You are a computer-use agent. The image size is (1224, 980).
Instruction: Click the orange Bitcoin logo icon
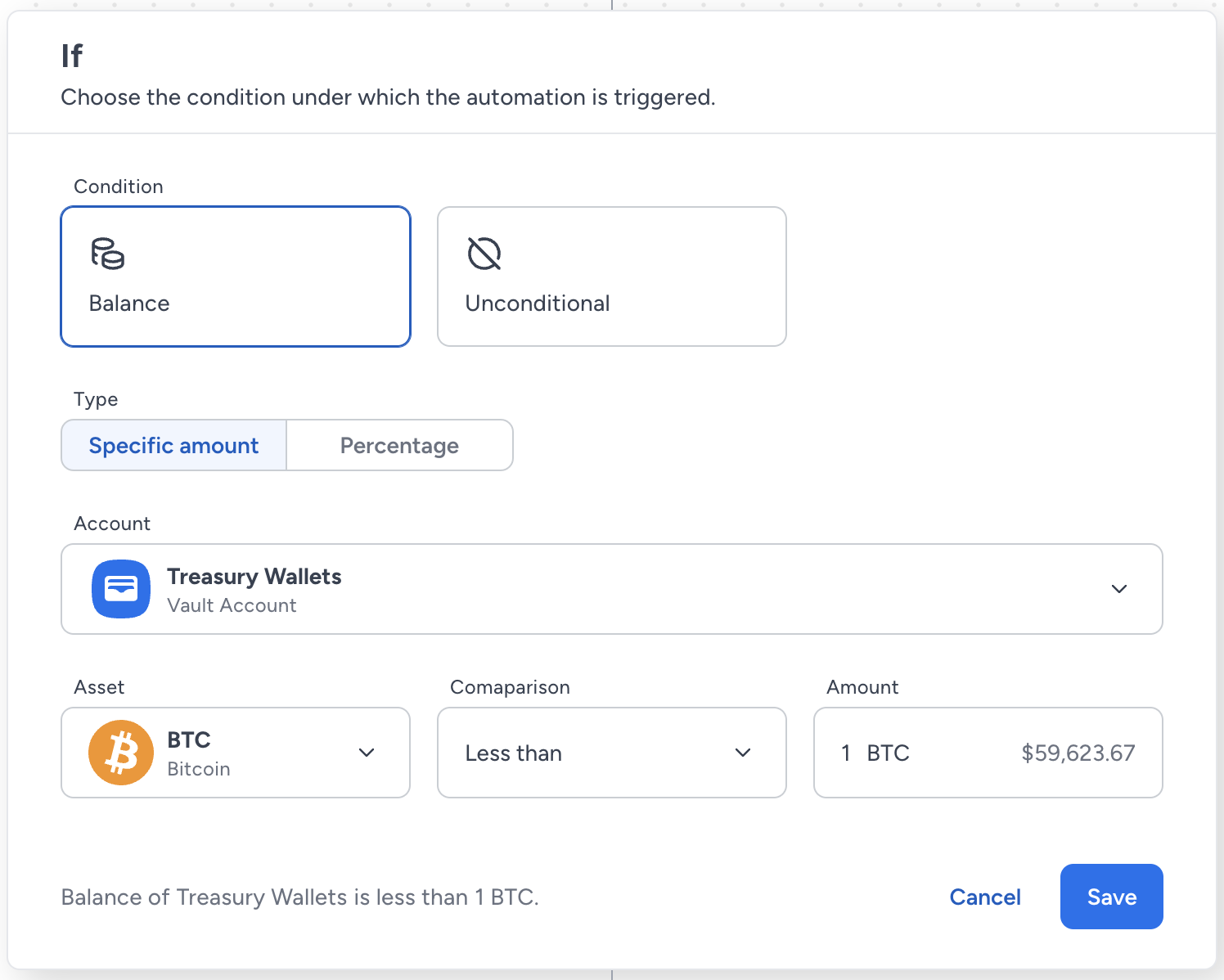click(121, 753)
